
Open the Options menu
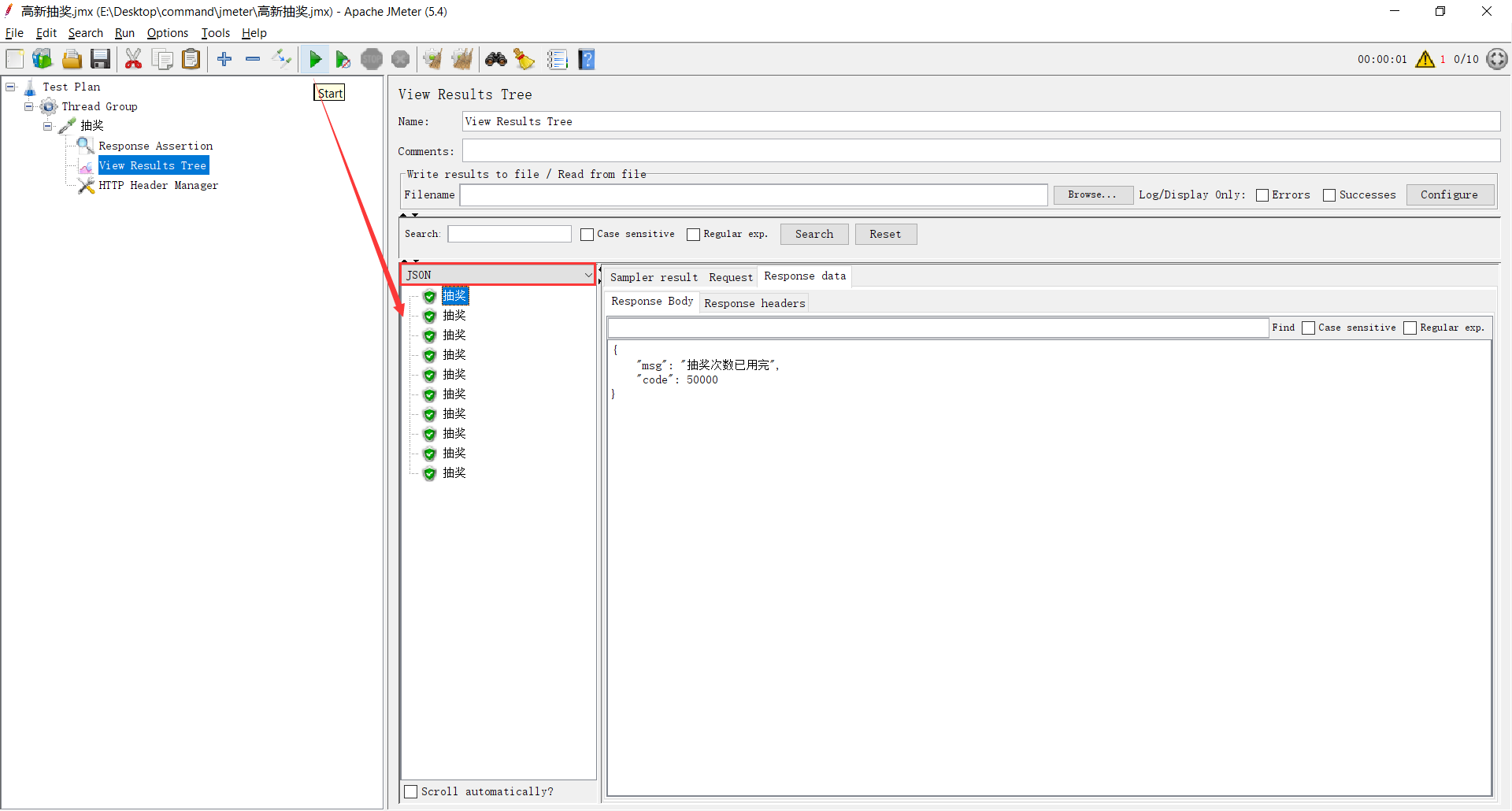pyautogui.click(x=168, y=33)
